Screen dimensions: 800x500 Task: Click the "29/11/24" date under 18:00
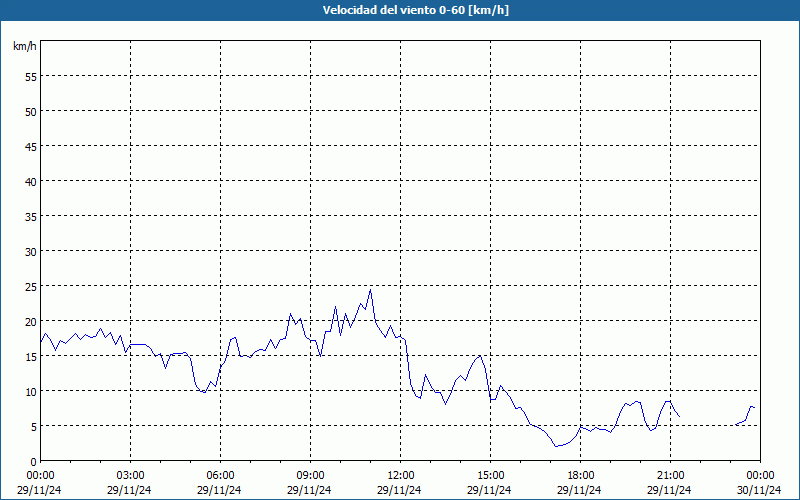point(579,490)
